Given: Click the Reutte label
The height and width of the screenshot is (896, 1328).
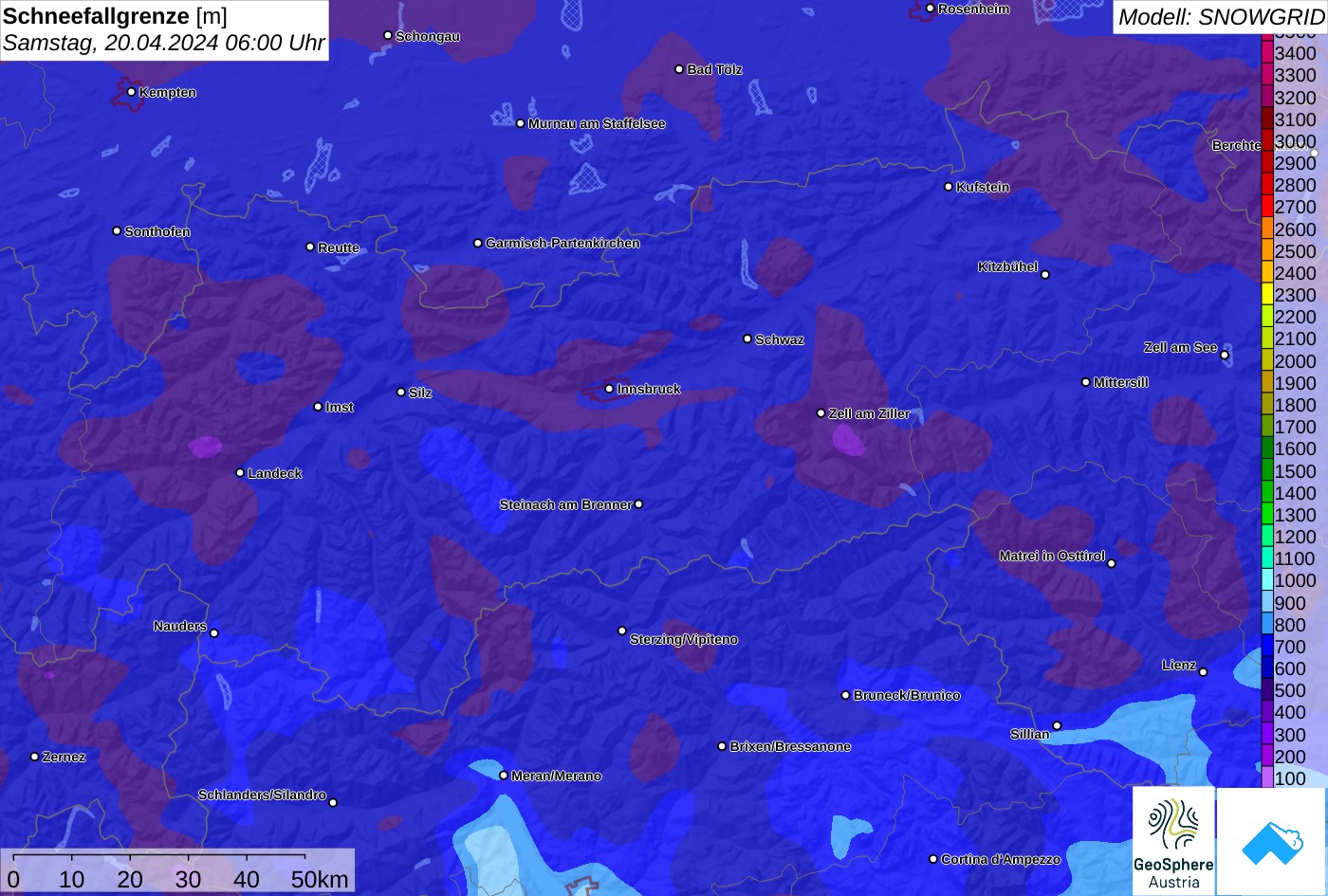Looking at the screenshot, I should pos(339,247).
